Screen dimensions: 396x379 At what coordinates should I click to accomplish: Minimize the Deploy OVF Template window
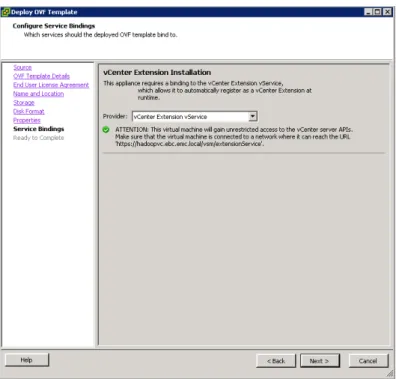pyautogui.click(x=368, y=12)
